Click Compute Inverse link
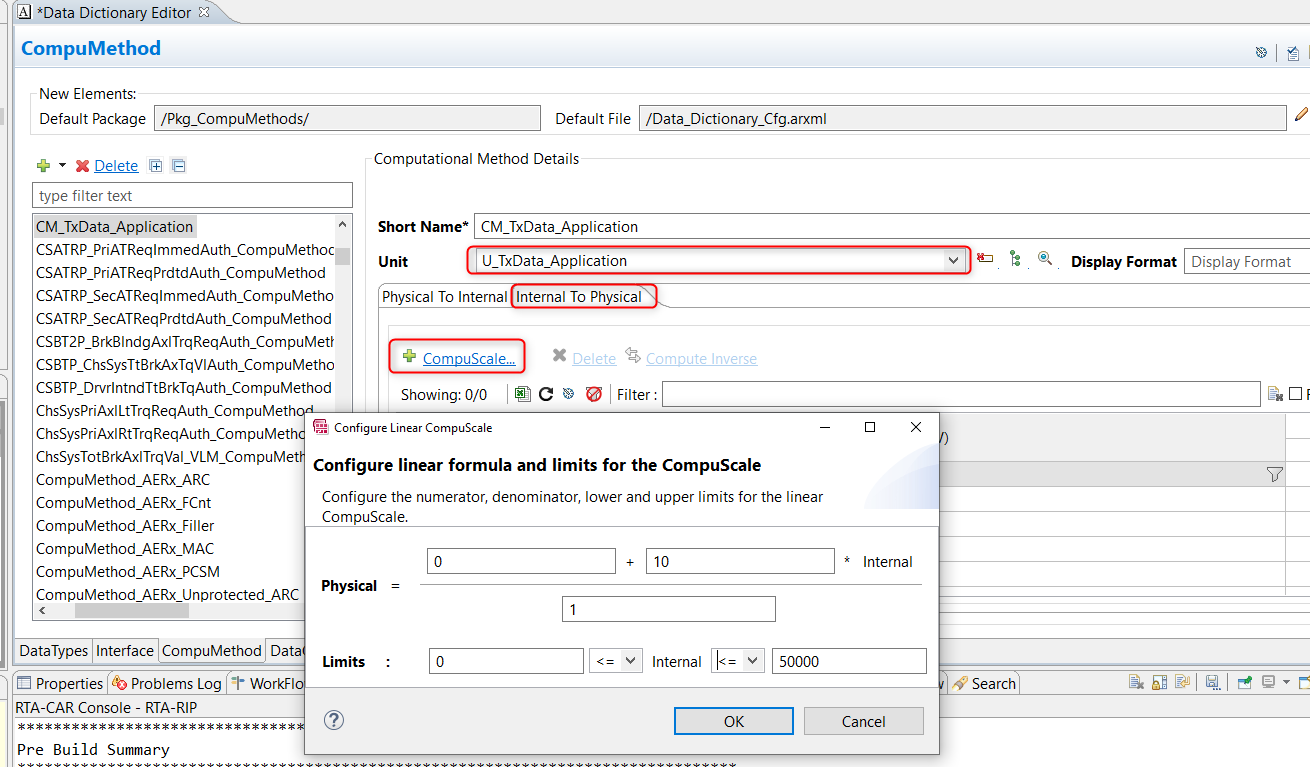1310x767 pixels. (701, 358)
